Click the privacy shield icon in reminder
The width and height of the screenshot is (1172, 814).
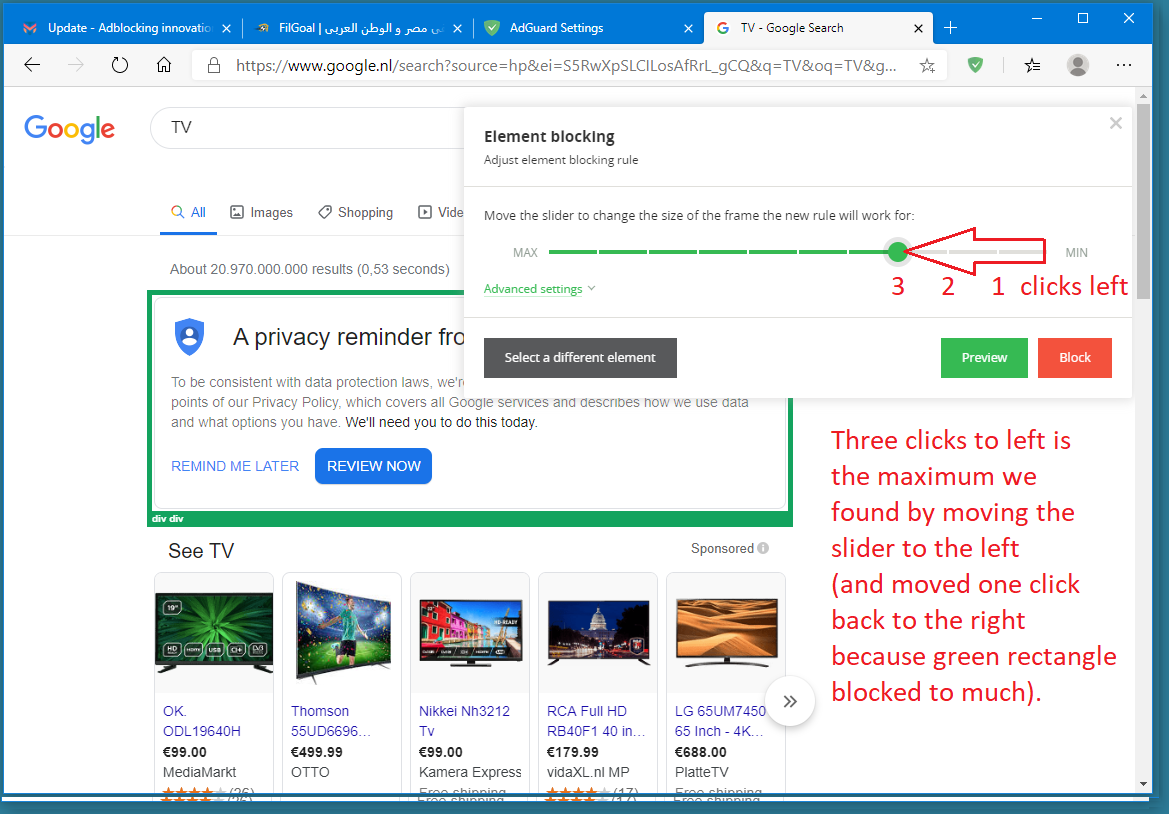(x=190, y=336)
